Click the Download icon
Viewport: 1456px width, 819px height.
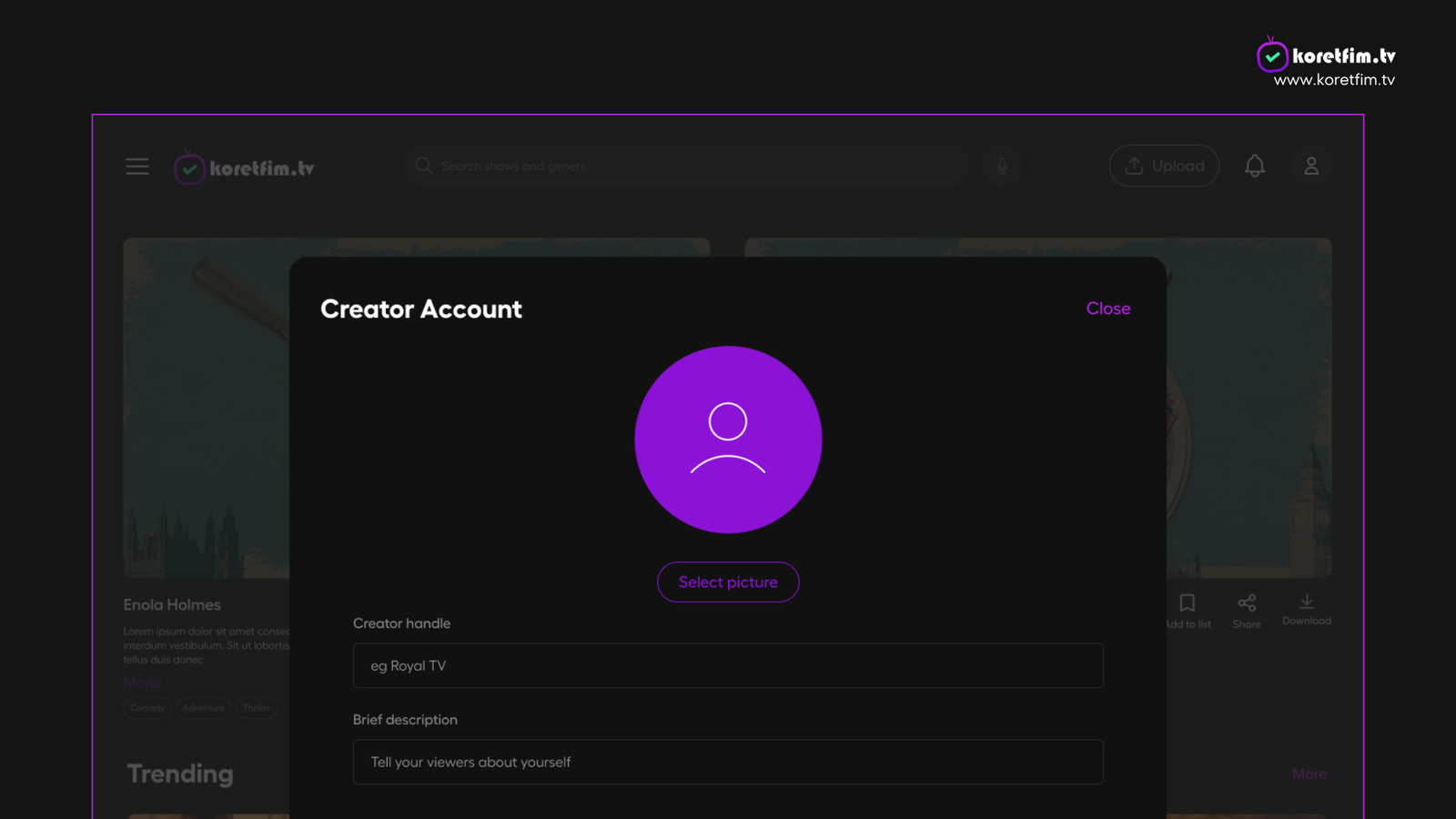pyautogui.click(x=1307, y=602)
